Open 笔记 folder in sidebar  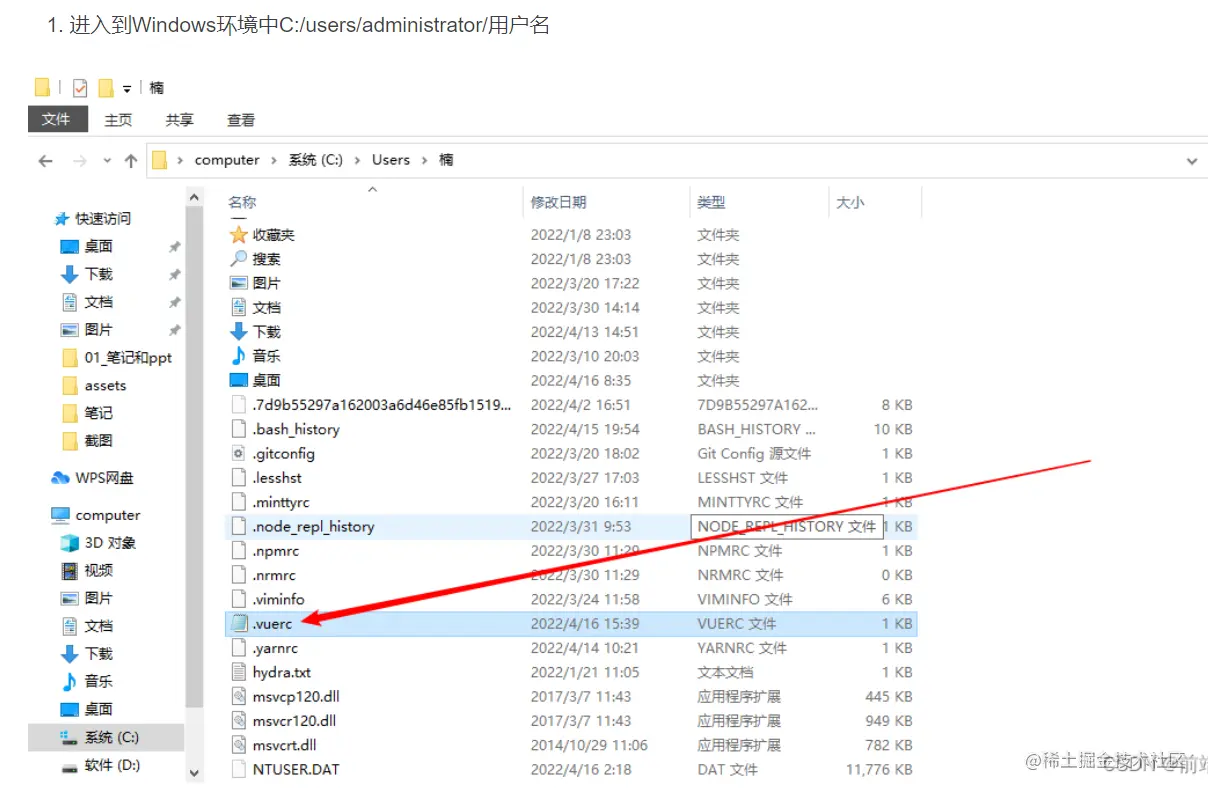click(98, 413)
